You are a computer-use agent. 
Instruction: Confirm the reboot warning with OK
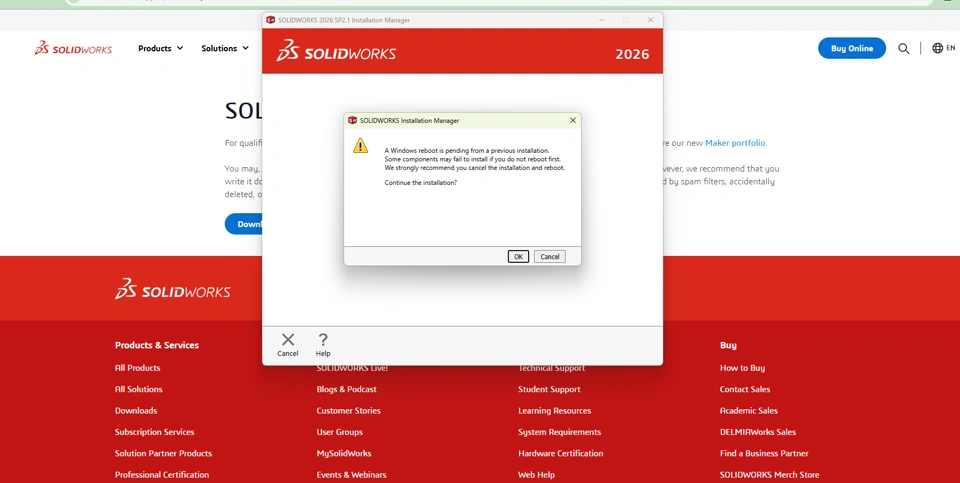pyautogui.click(x=518, y=256)
